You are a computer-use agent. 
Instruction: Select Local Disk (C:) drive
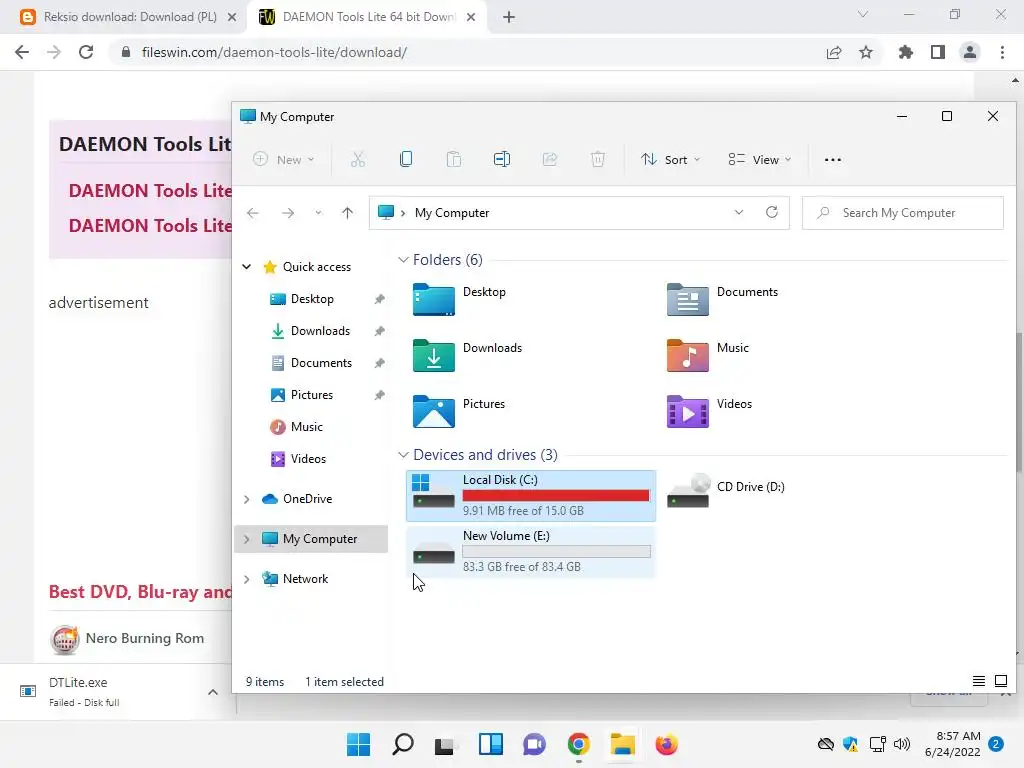click(531, 495)
